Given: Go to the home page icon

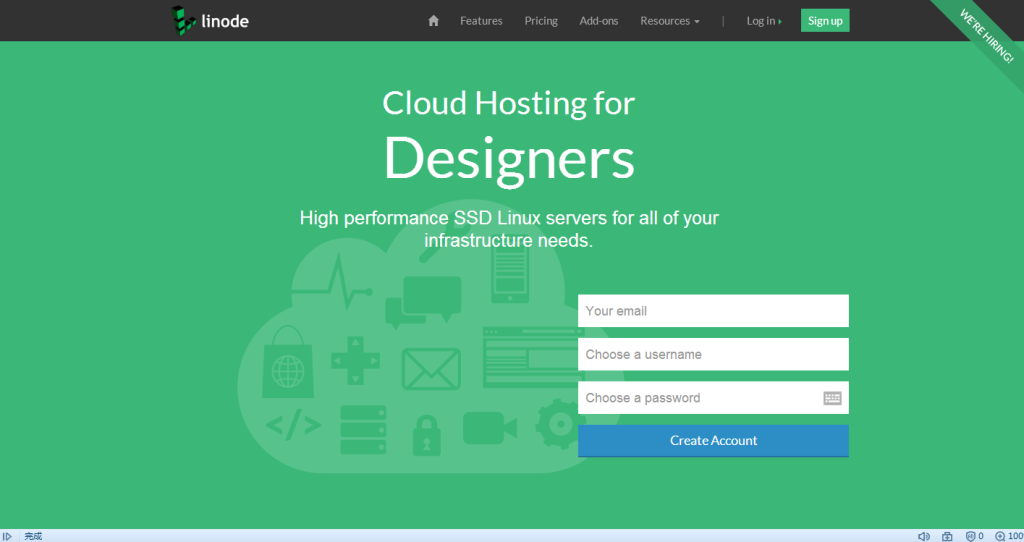Looking at the screenshot, I should (433, 21).
